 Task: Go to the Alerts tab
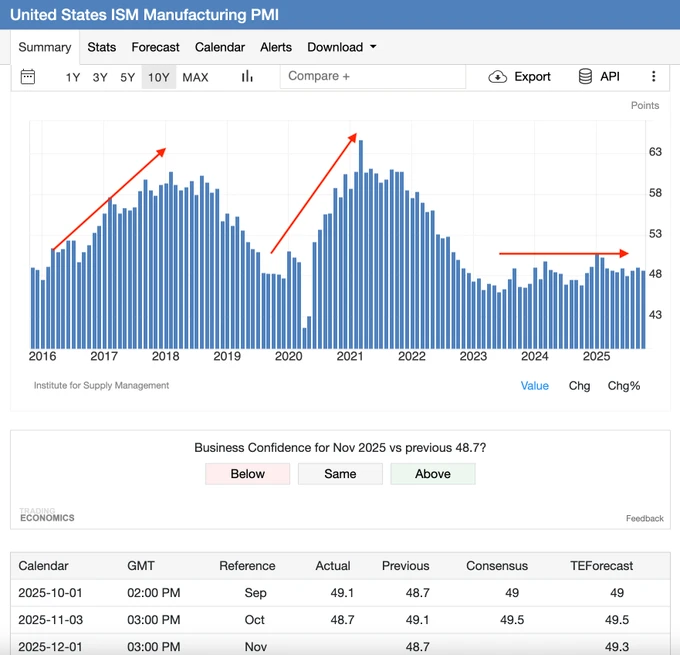(x=276, y=47)
